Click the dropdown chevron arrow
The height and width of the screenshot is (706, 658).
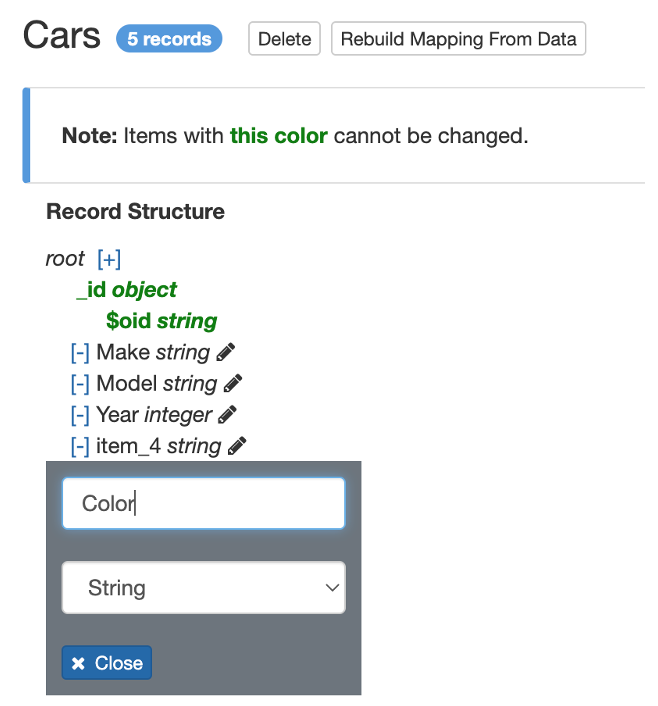pos(333,588)
